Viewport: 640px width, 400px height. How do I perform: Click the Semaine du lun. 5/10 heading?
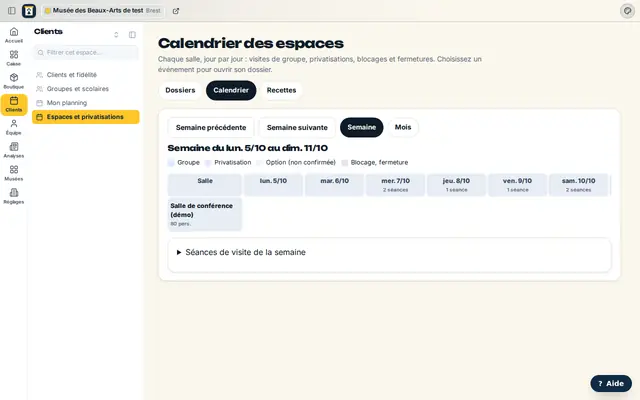248,148
